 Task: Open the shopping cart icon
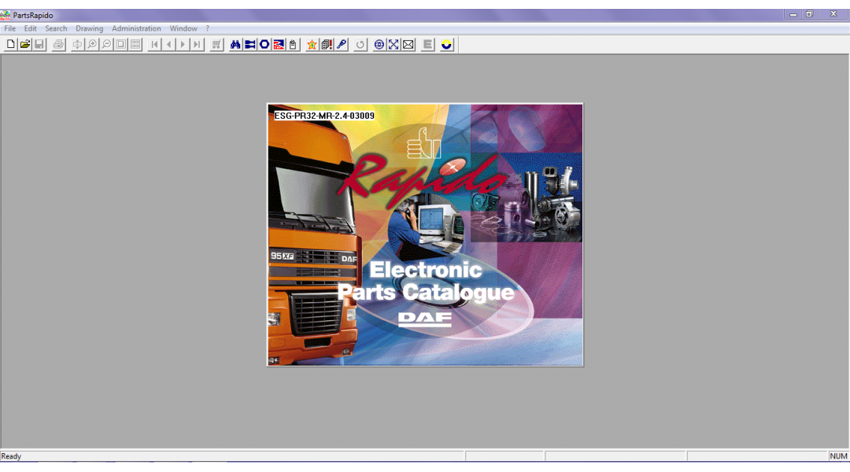point(216,44)
